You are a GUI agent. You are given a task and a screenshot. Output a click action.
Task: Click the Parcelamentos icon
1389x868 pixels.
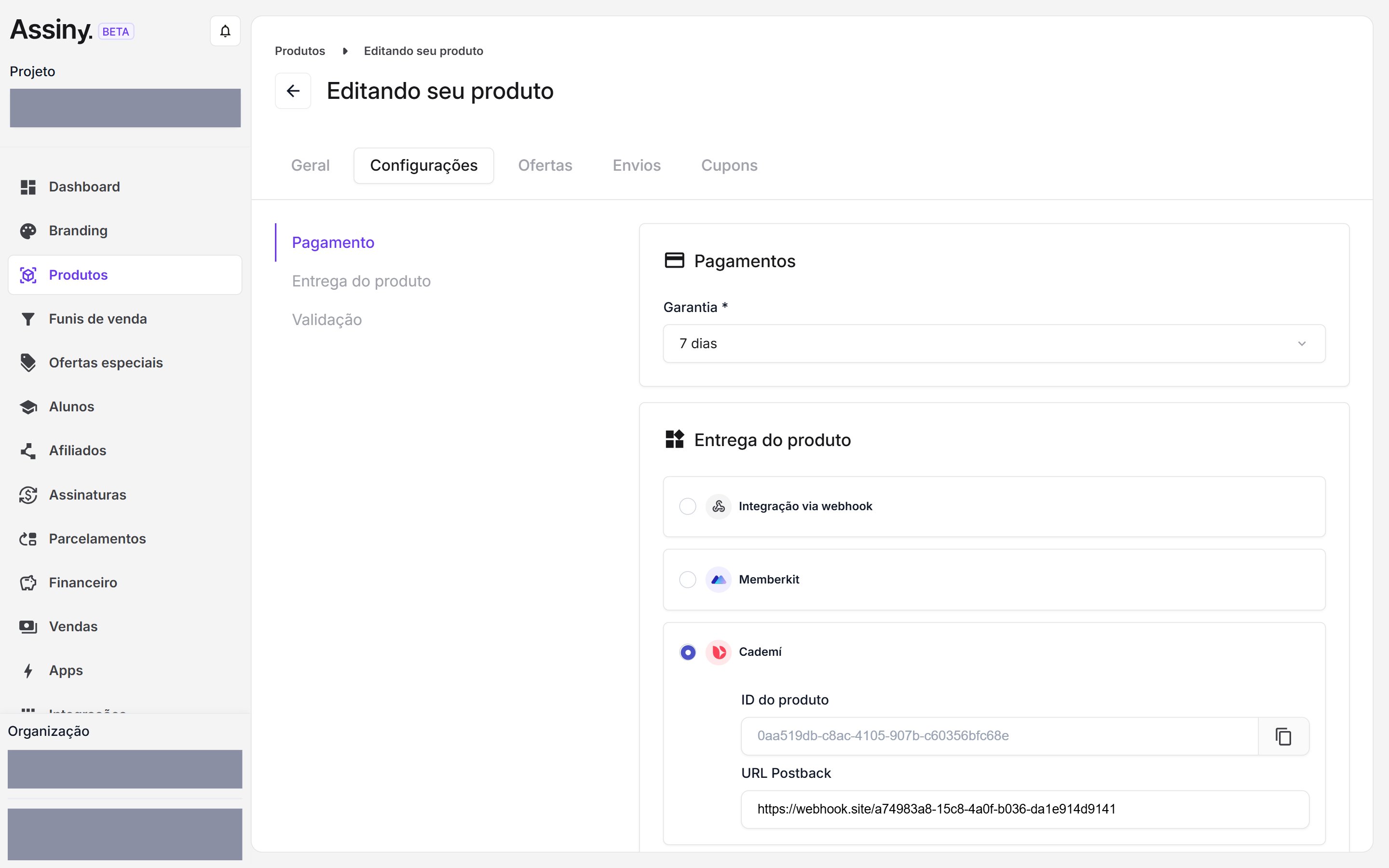[x=28, y=539]
